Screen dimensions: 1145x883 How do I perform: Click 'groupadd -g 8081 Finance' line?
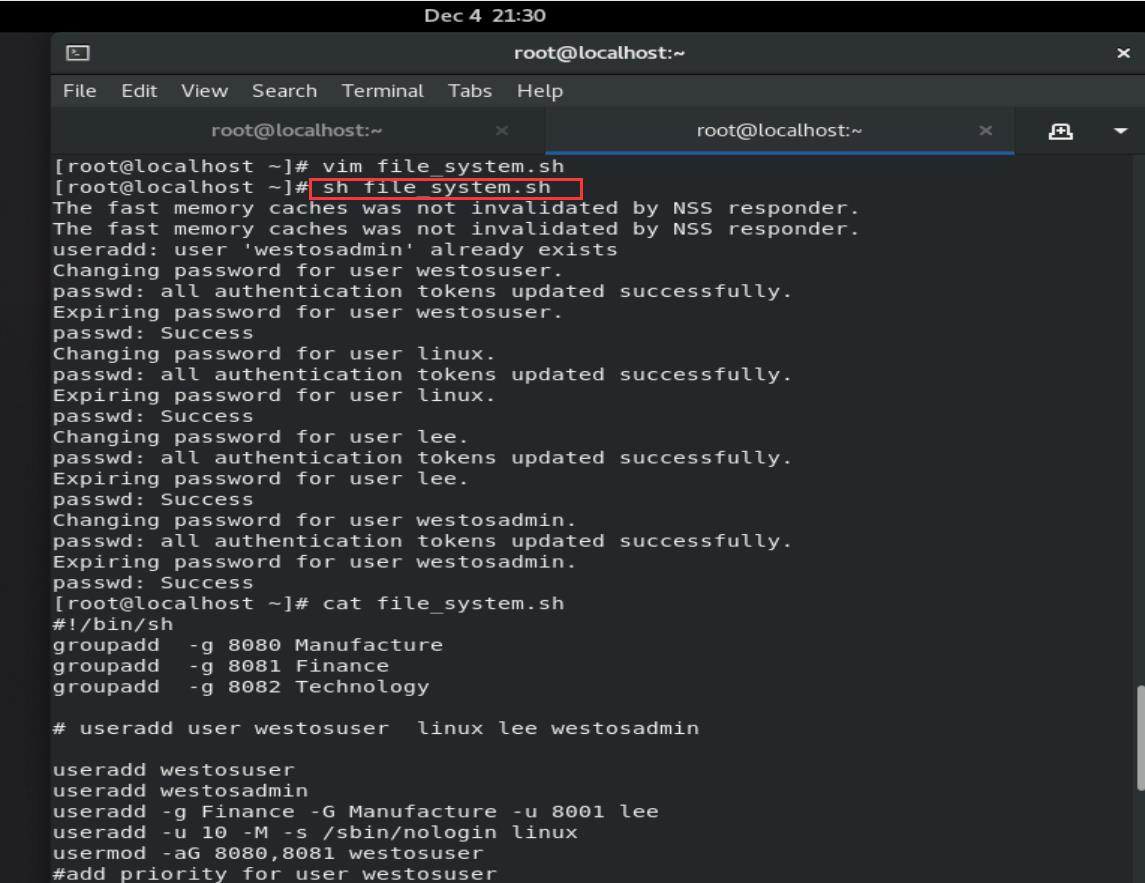[x=221, y=666]
